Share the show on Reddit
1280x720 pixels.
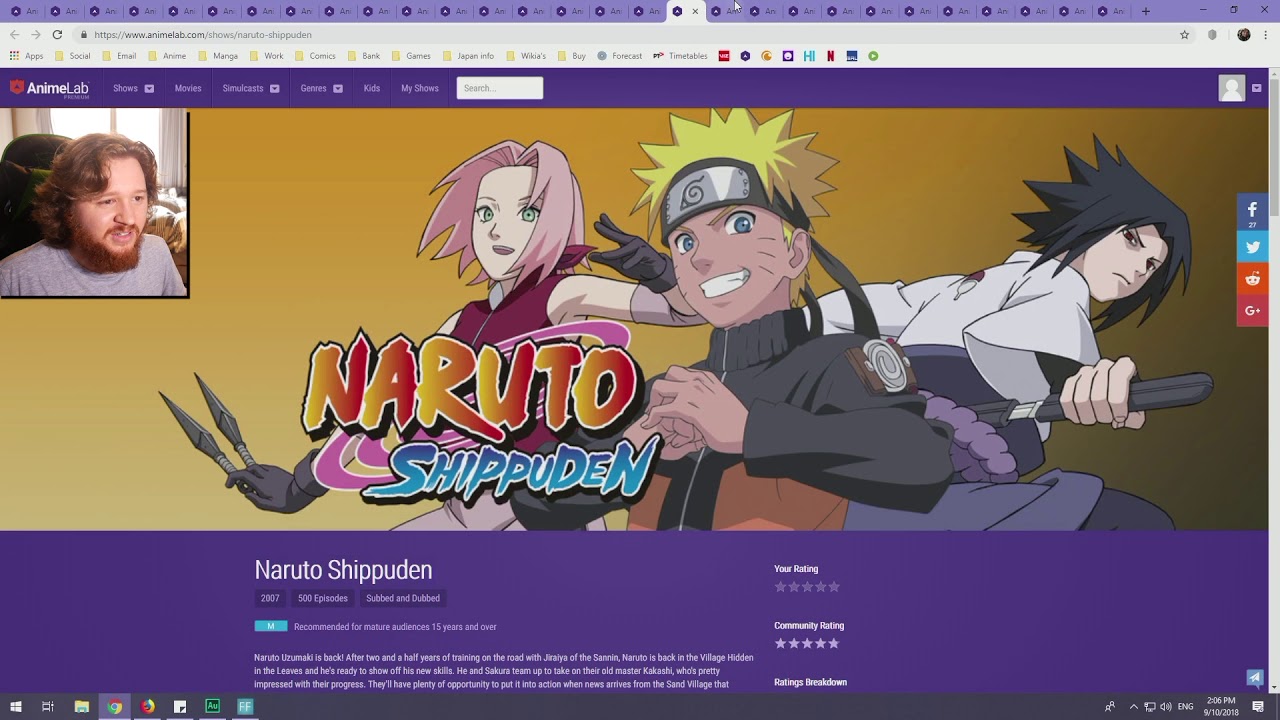pos(1252,279)
